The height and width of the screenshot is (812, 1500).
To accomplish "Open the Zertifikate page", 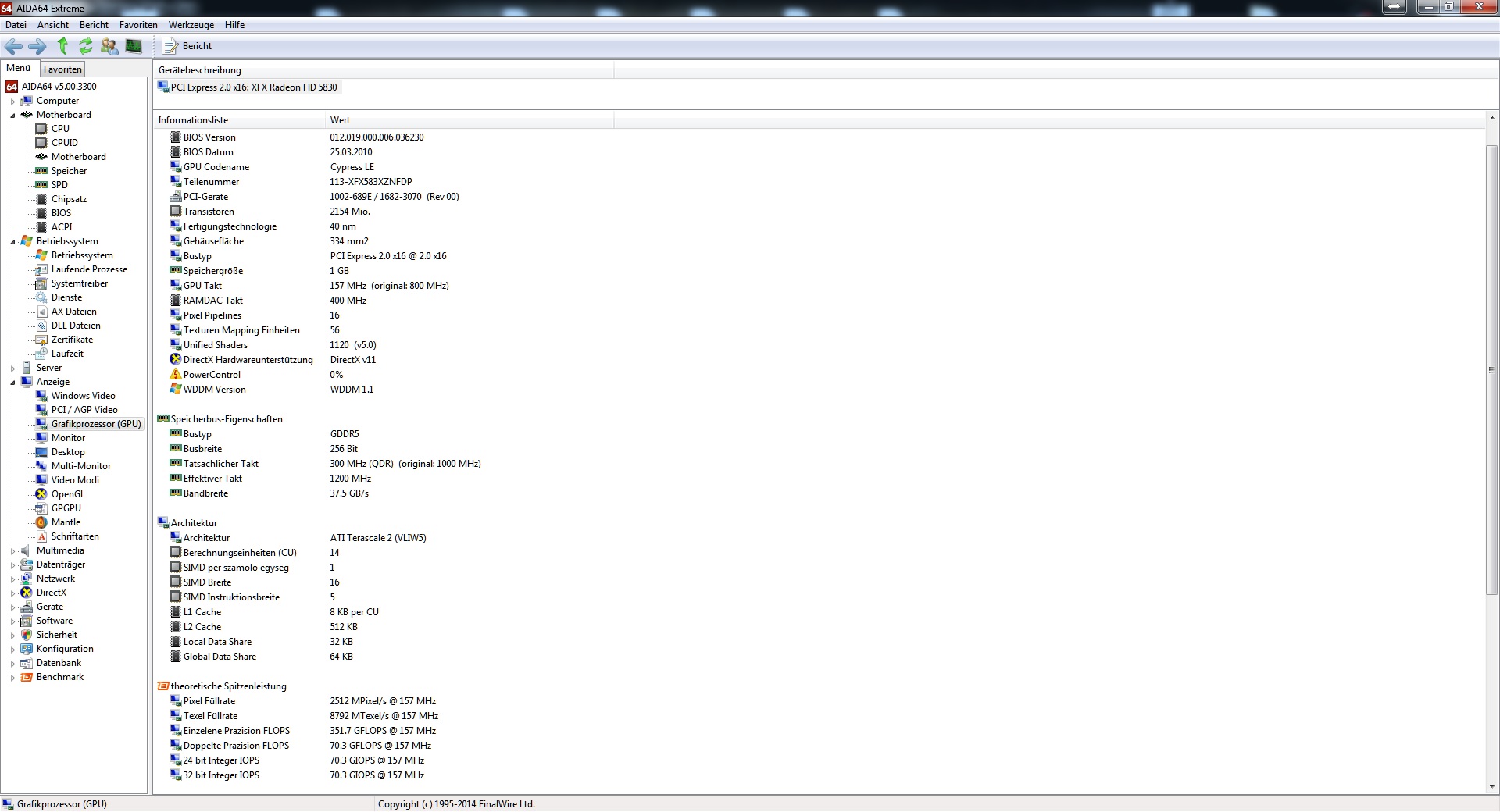I will (x=72, y=340).
